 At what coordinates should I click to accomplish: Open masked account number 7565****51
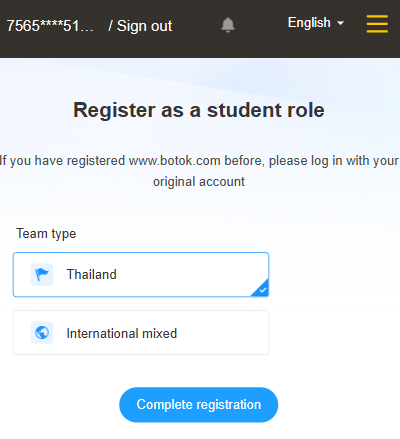[x=50, y=26]
